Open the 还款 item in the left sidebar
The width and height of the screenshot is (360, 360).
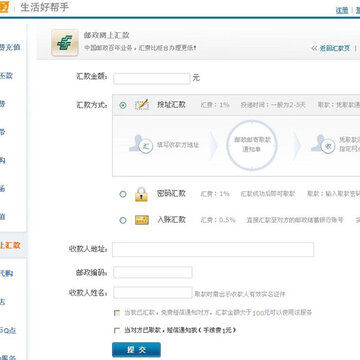click(6, 75)
